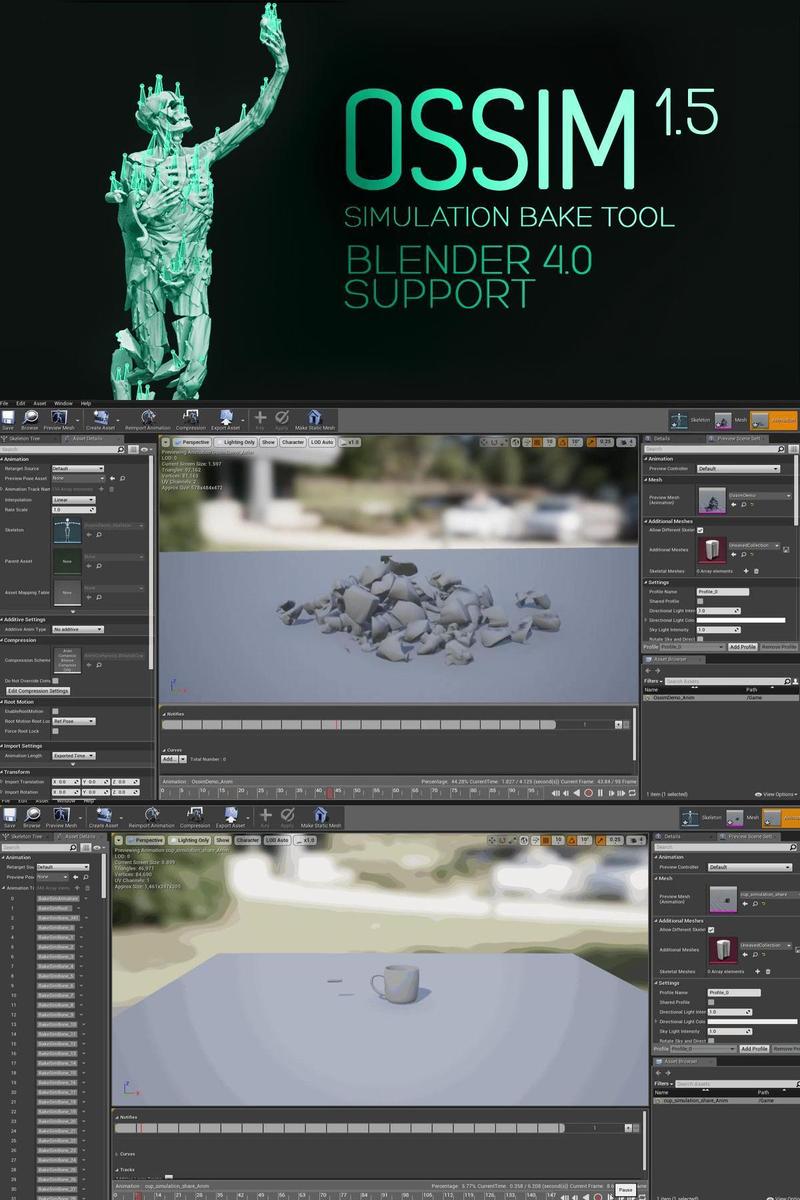Pick Directional Light Color swatch in the upper editor
The height and width of the screenshot is (1200, 800).
740,620
